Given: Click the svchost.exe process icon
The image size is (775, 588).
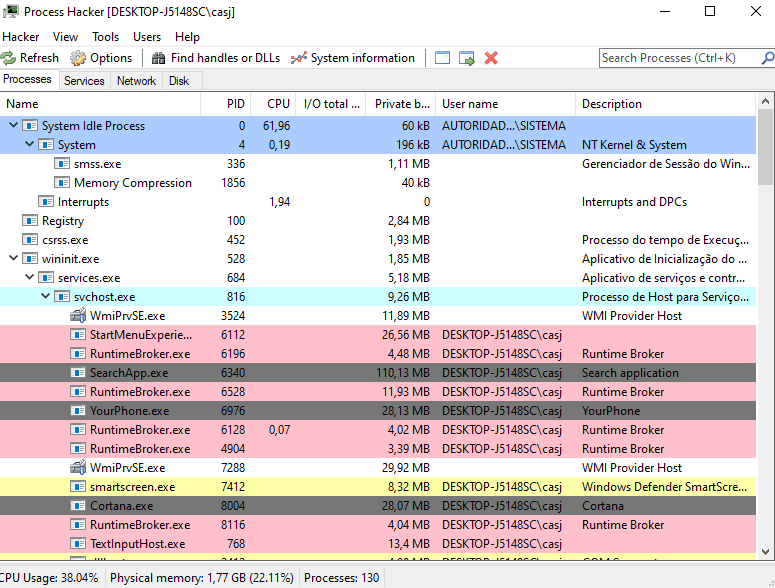Looking at the screenshot, I should coord(62,296).
